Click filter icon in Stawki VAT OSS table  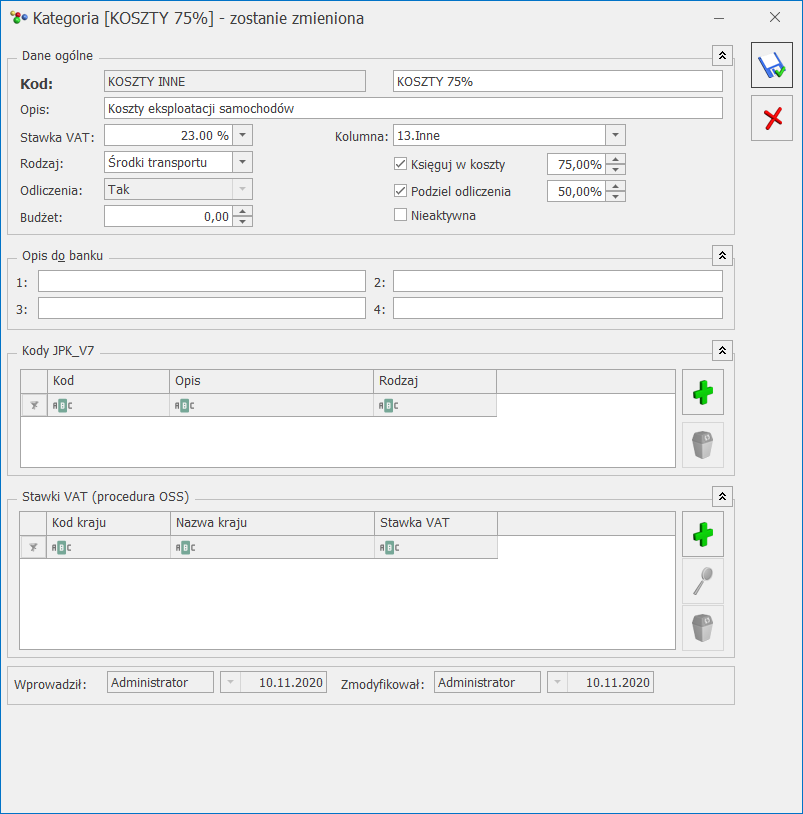(33, 547)
